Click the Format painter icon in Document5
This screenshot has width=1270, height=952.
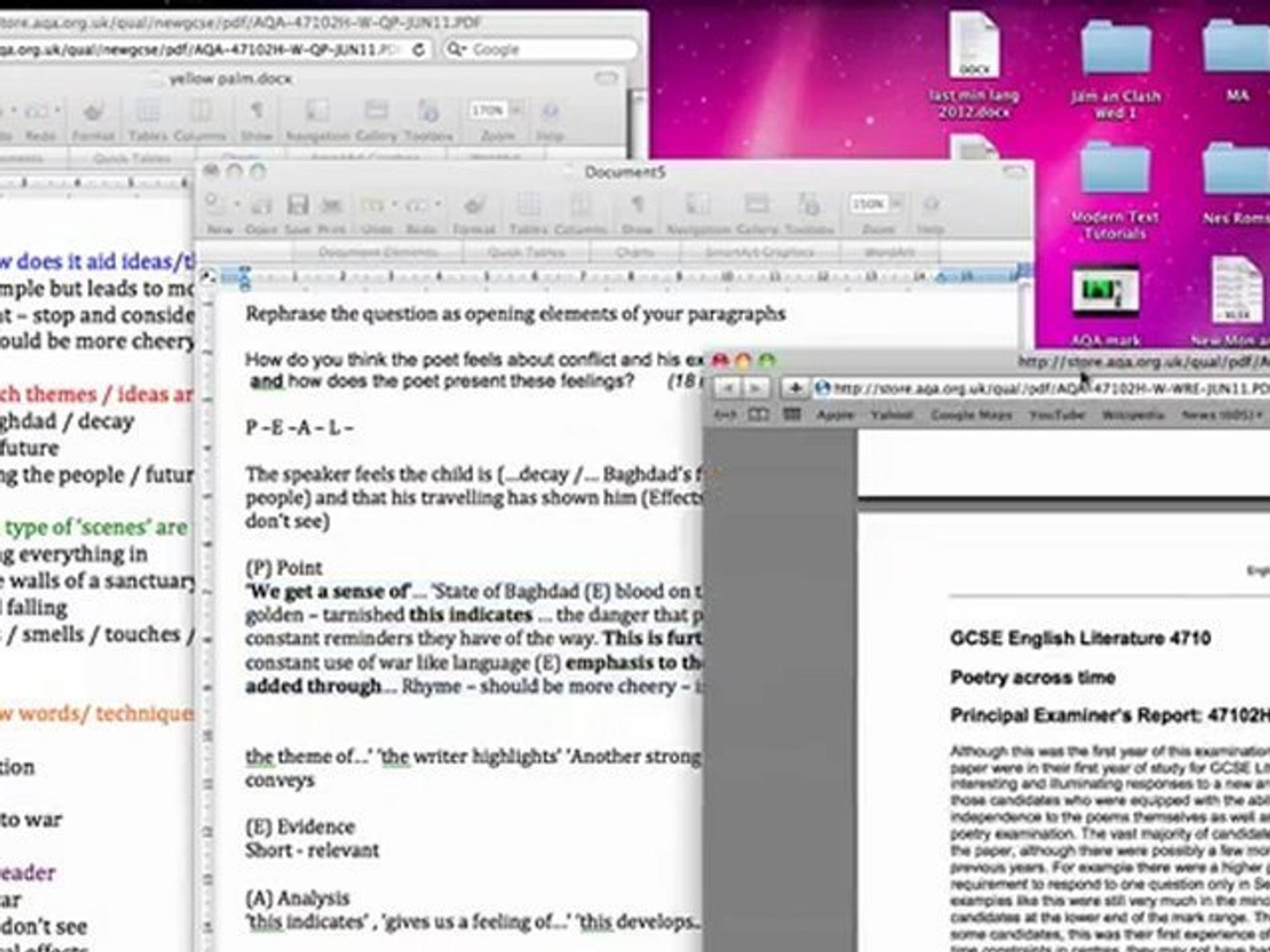[474, 206]
